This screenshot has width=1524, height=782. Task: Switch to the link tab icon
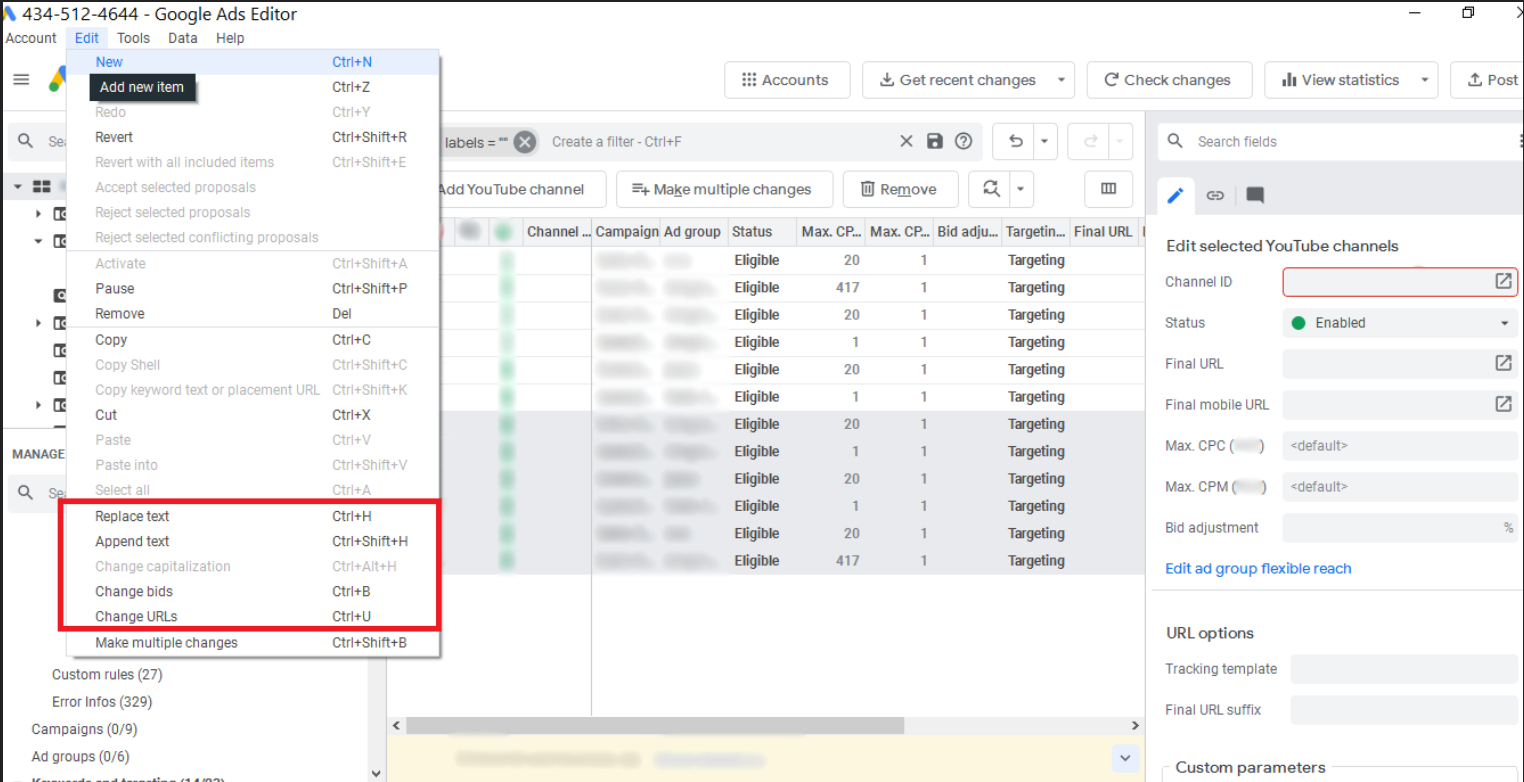click(x=1215, y=195)
